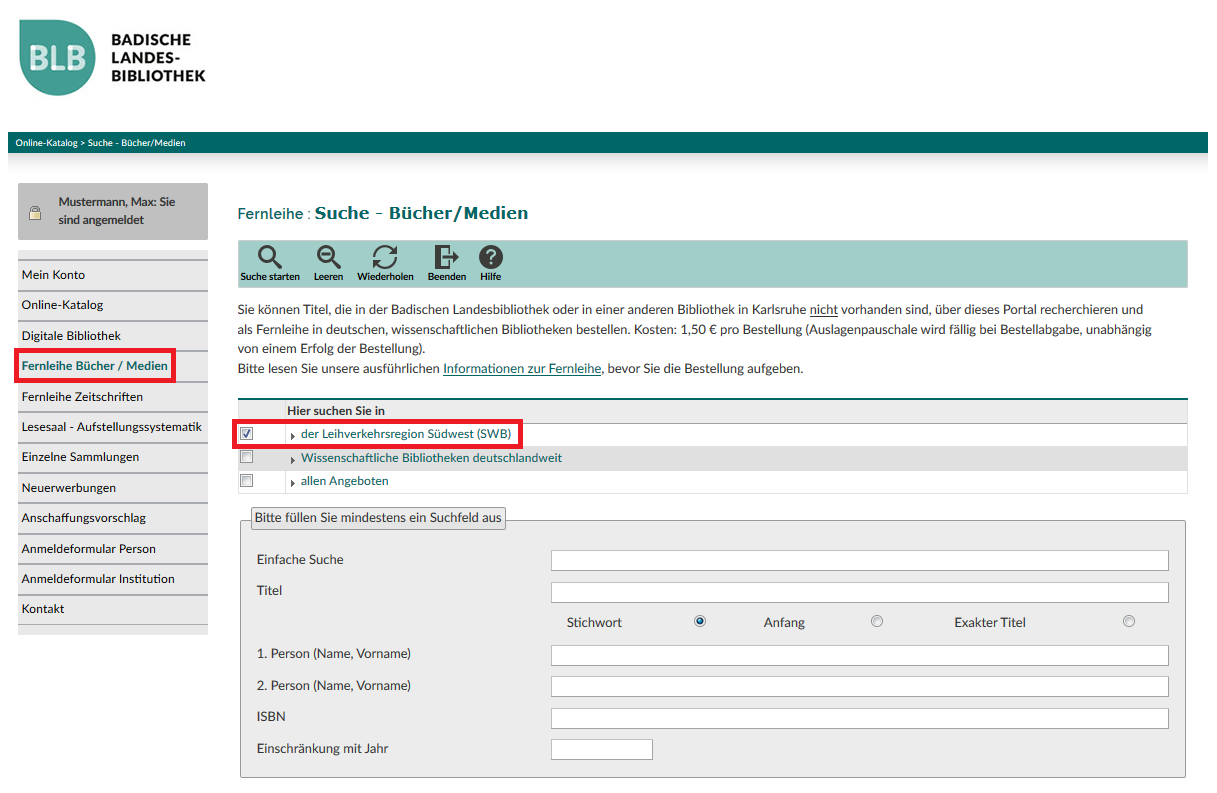1217x793 pixels.
Task: Click the Beenden exit icon
Action: click(x=447, y=257)
